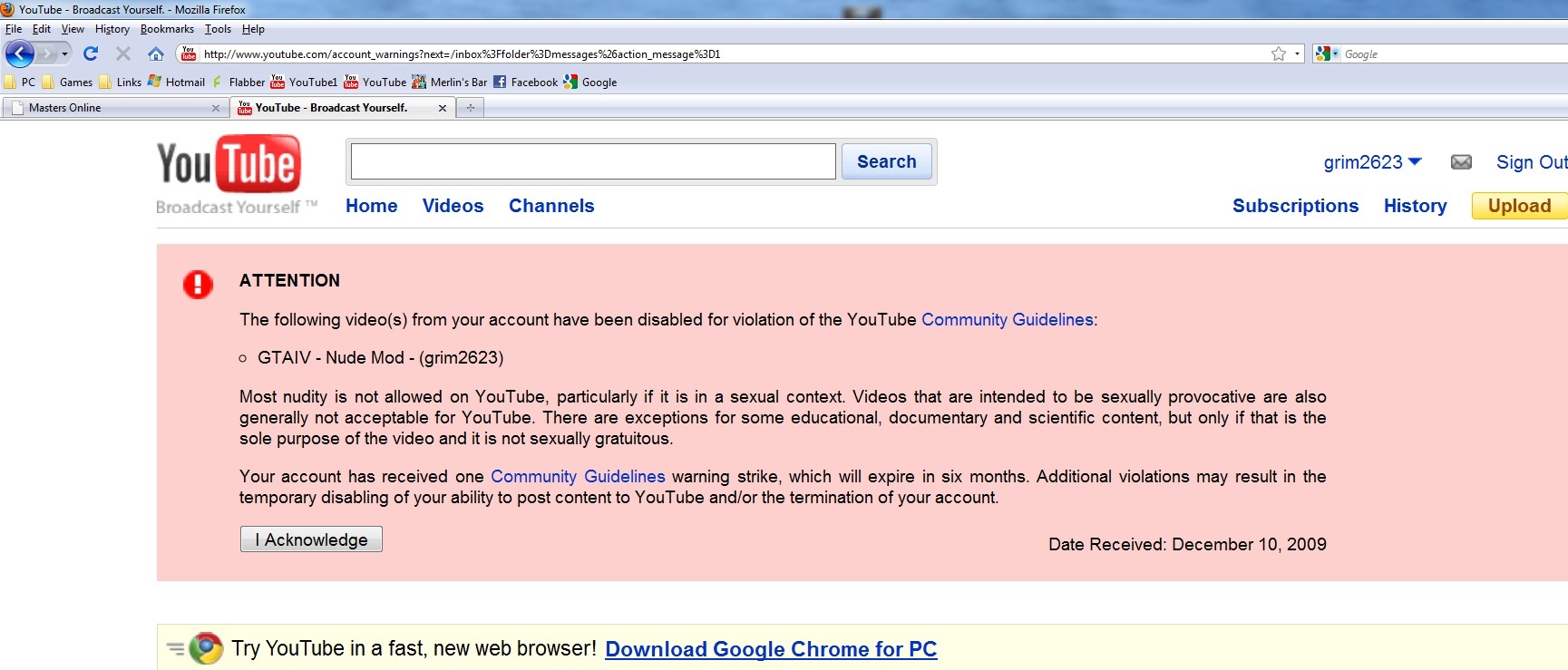Go to the YouTube Home link
This screenshot has height=670, width=1568.
click(372, 206)
